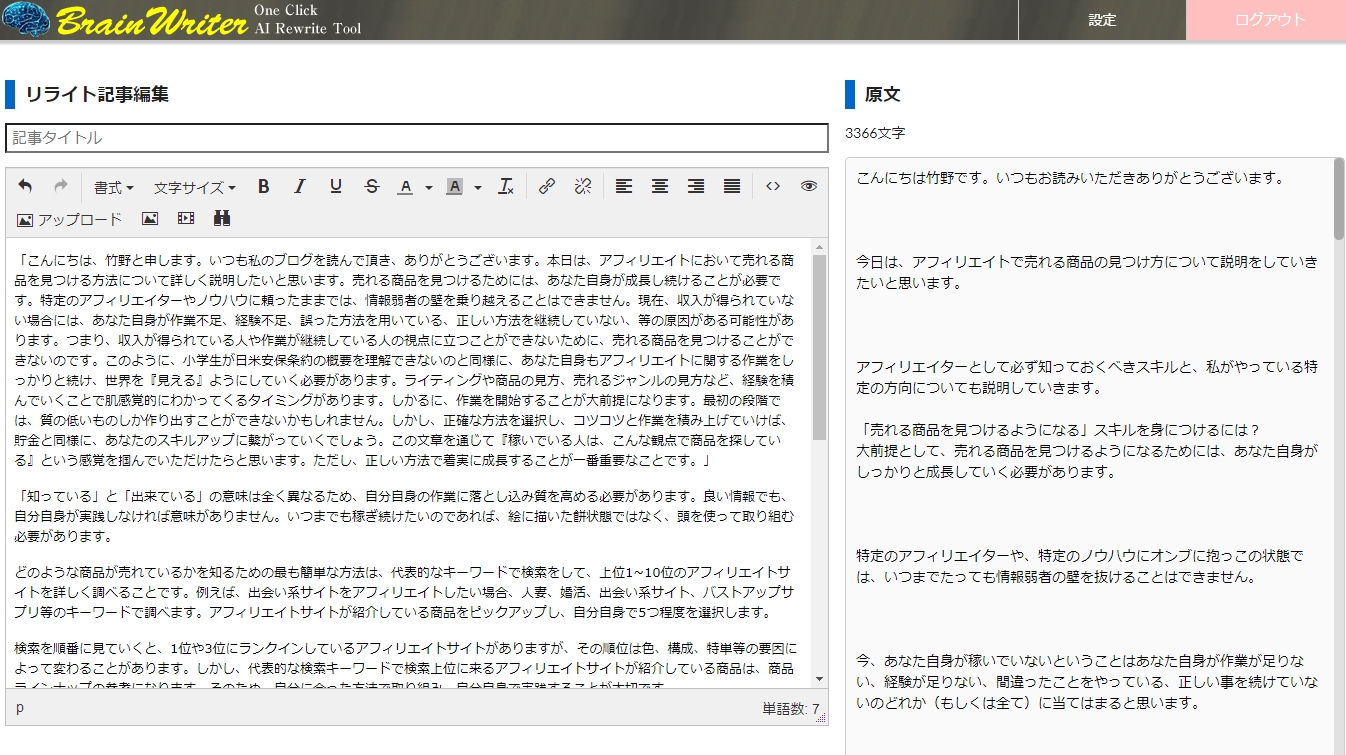1346x755 pixels.
Task: Apply the background color swatch
Action: point(454,187)
